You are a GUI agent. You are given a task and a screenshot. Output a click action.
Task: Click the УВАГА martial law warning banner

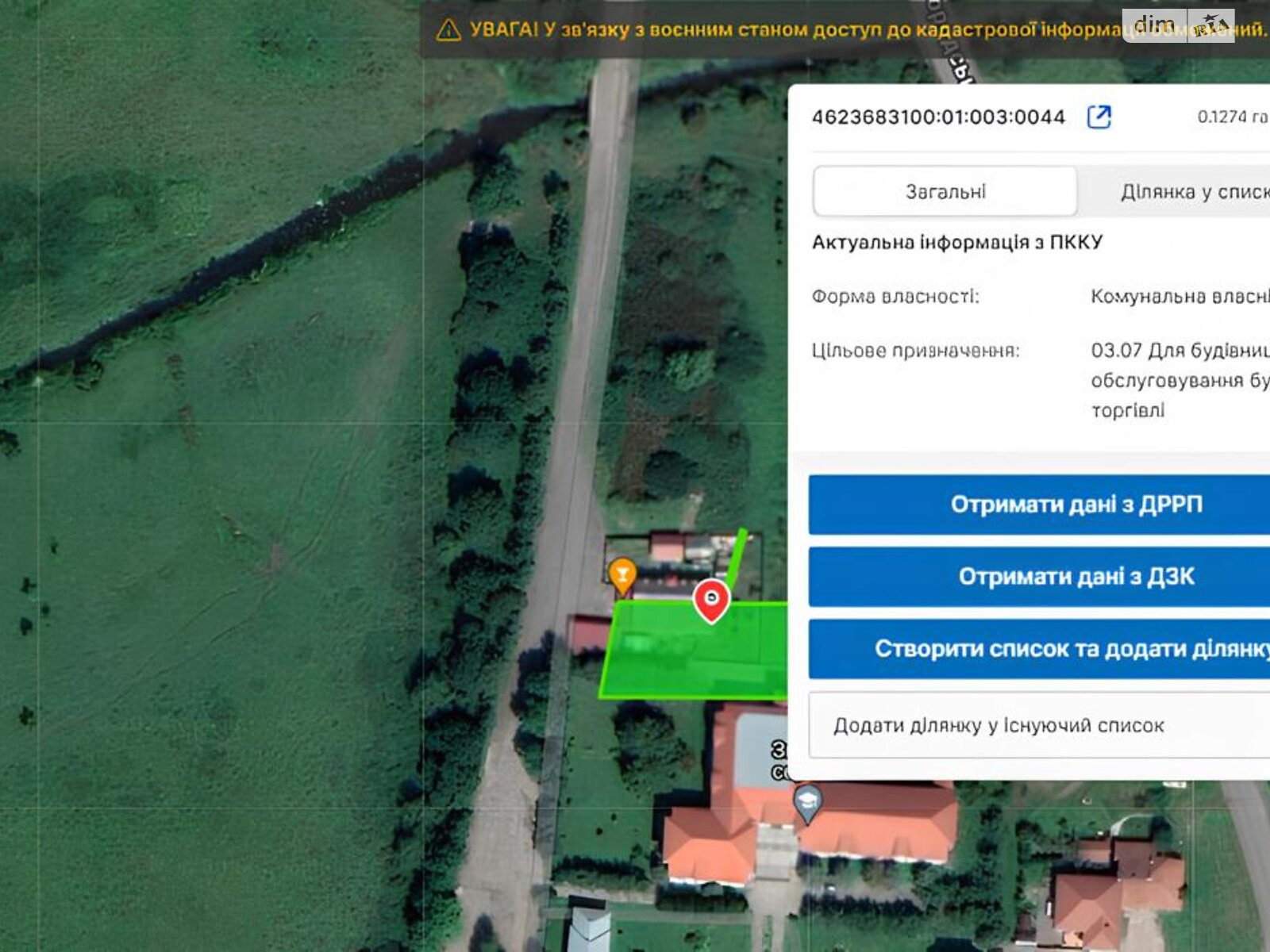[x=845, y=30]
